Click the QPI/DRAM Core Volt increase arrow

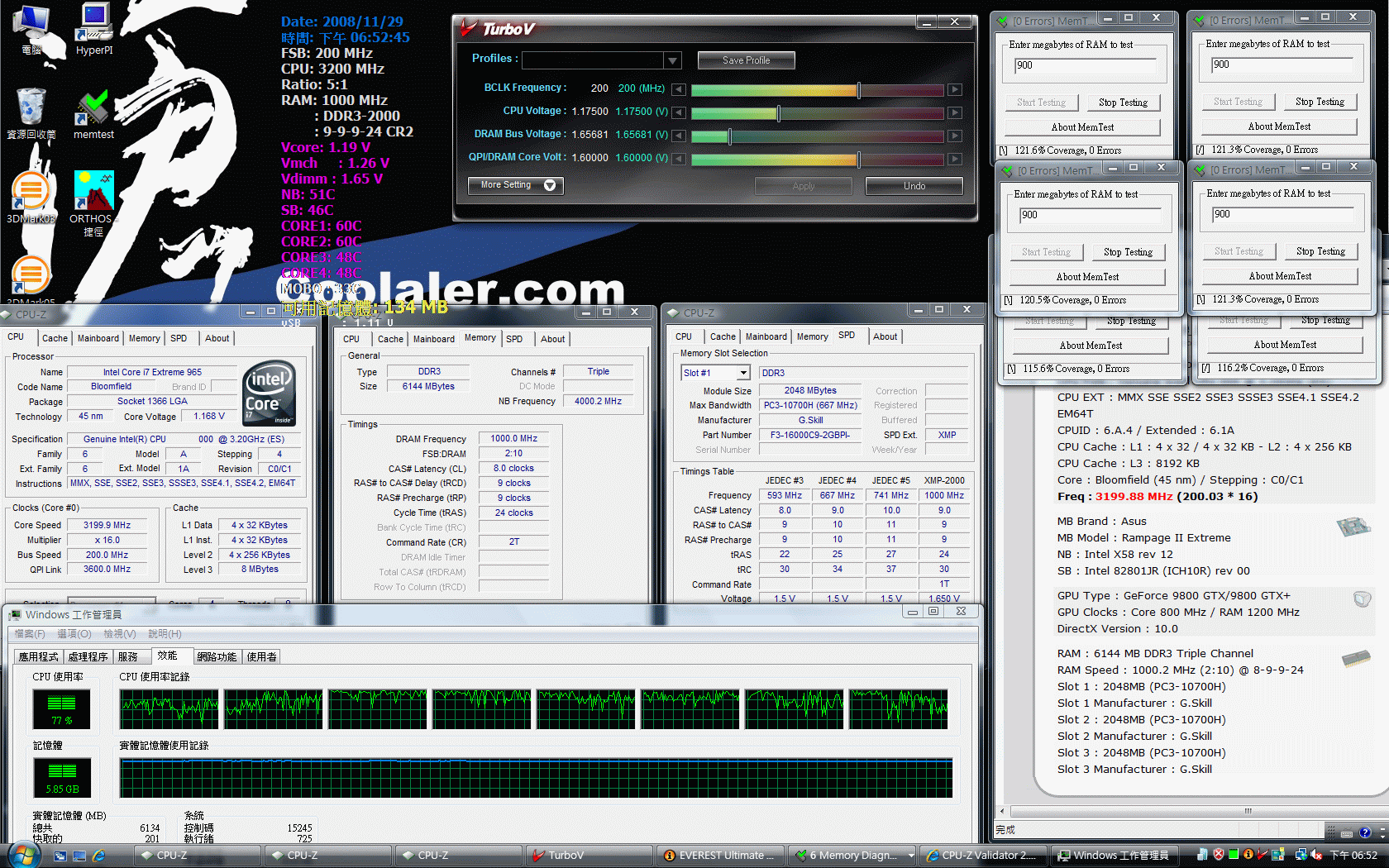click(x=955, y=159)
